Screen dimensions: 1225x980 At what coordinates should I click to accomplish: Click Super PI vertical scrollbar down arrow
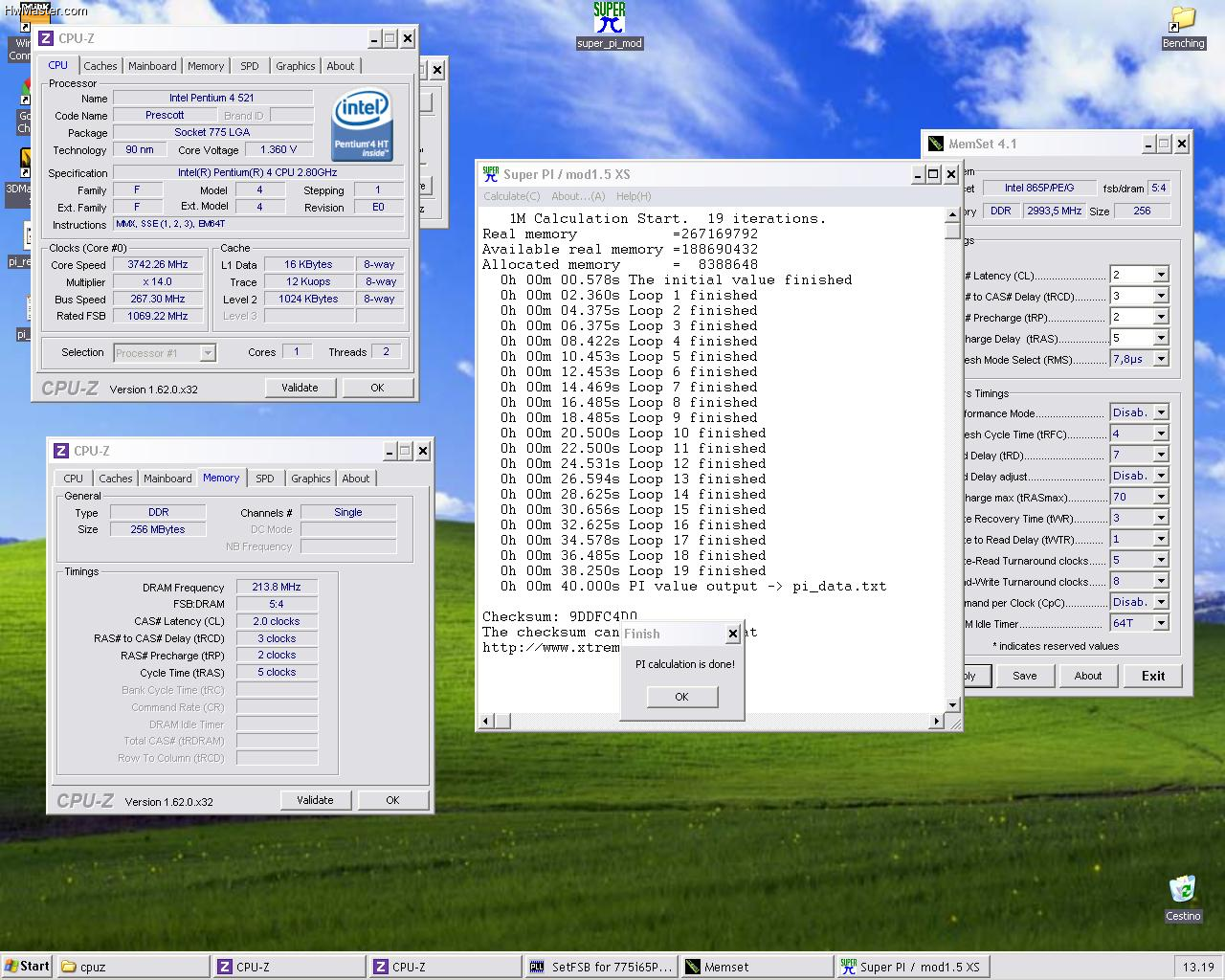click(952, 705)
